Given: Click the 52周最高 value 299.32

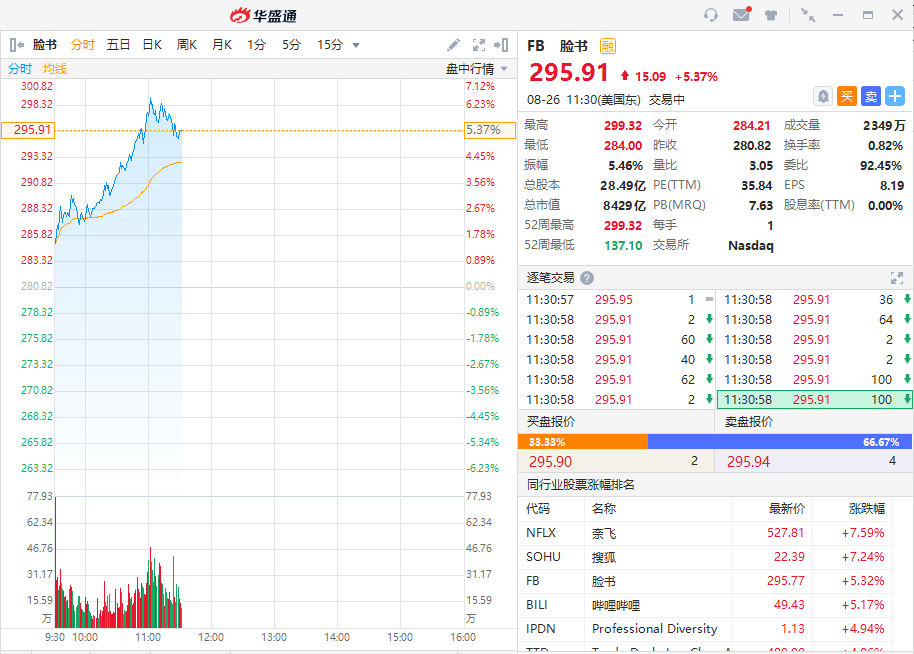Looking at the screenshot, I should click(623, 225).
